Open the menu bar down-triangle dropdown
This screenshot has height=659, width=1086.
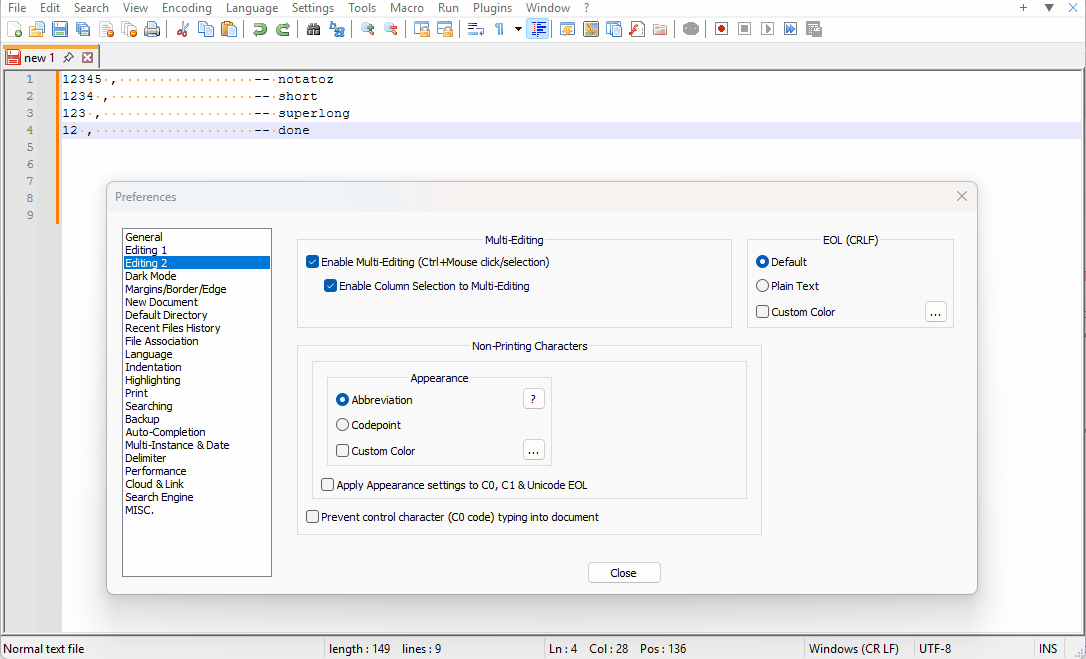point(1049,8)
